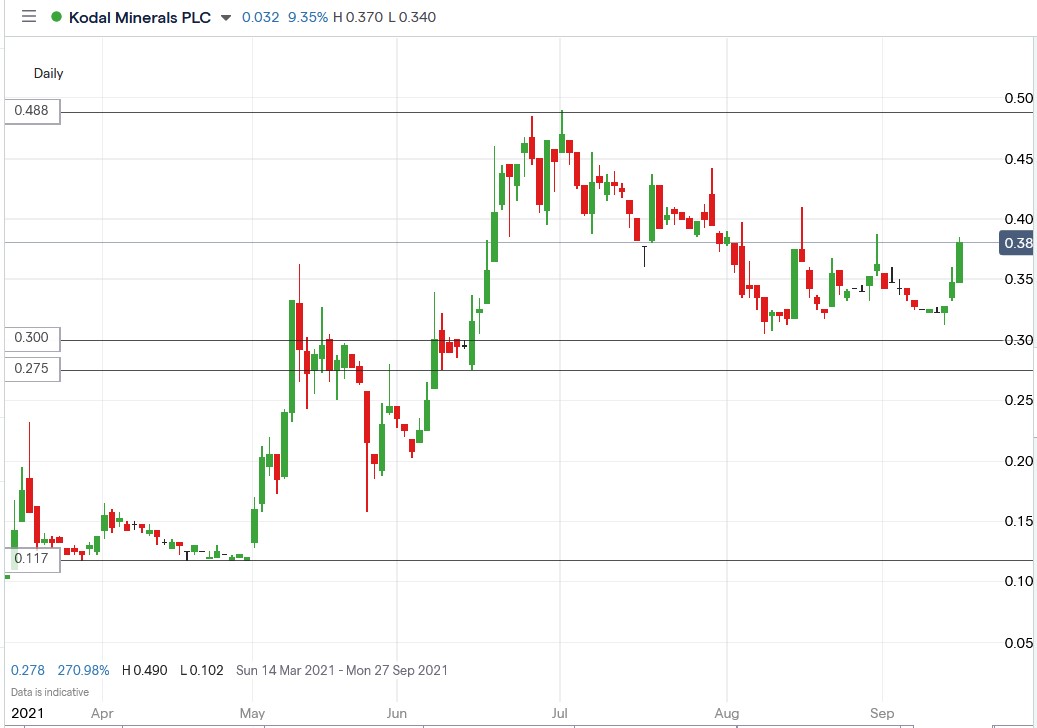1037x728 pixels.
Task: Click the 0.25 price axis label
Action: (x=1018, y=400)
